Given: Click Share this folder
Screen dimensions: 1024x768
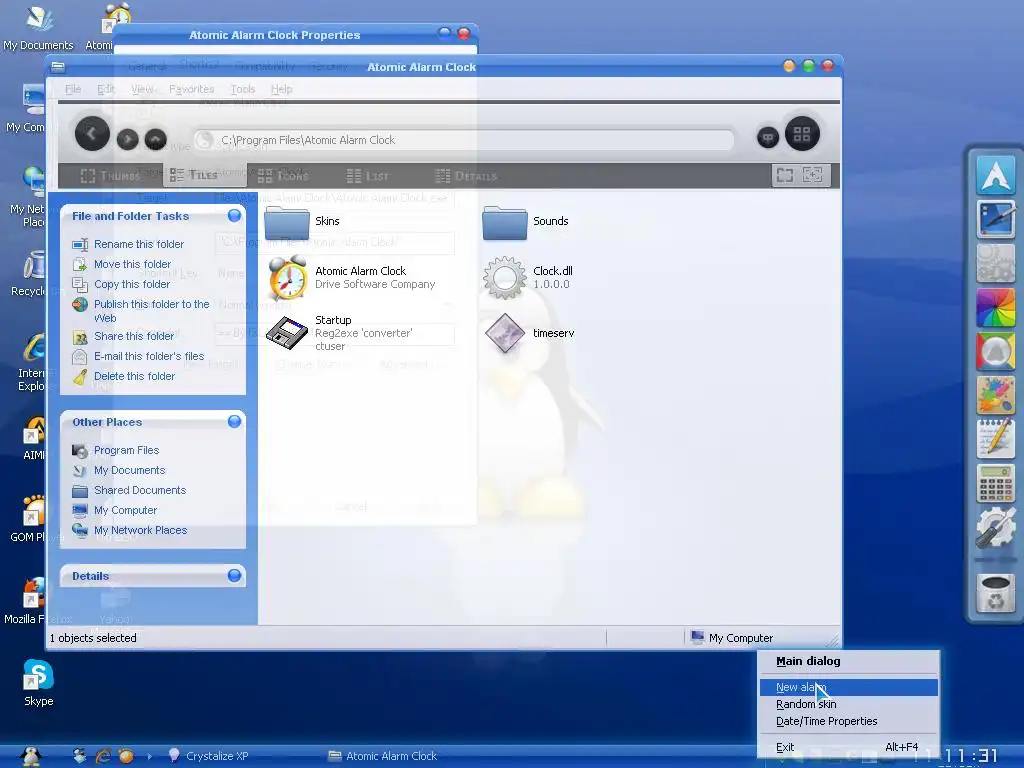Looking at the screenshot, I should coord(134,336).
